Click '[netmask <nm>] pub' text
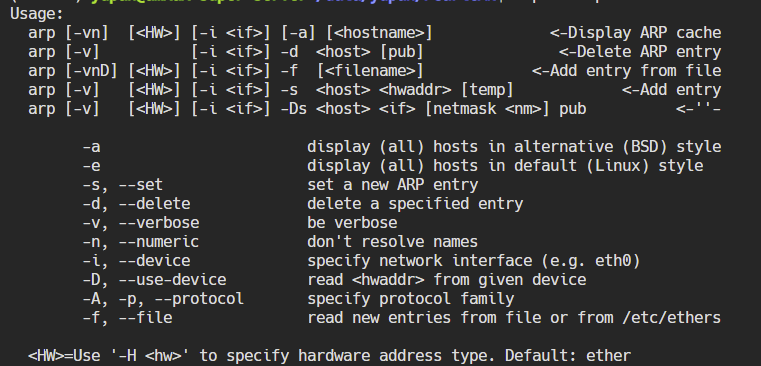The width and height of the screenshot is (761, 366). [x=505, y=109]
